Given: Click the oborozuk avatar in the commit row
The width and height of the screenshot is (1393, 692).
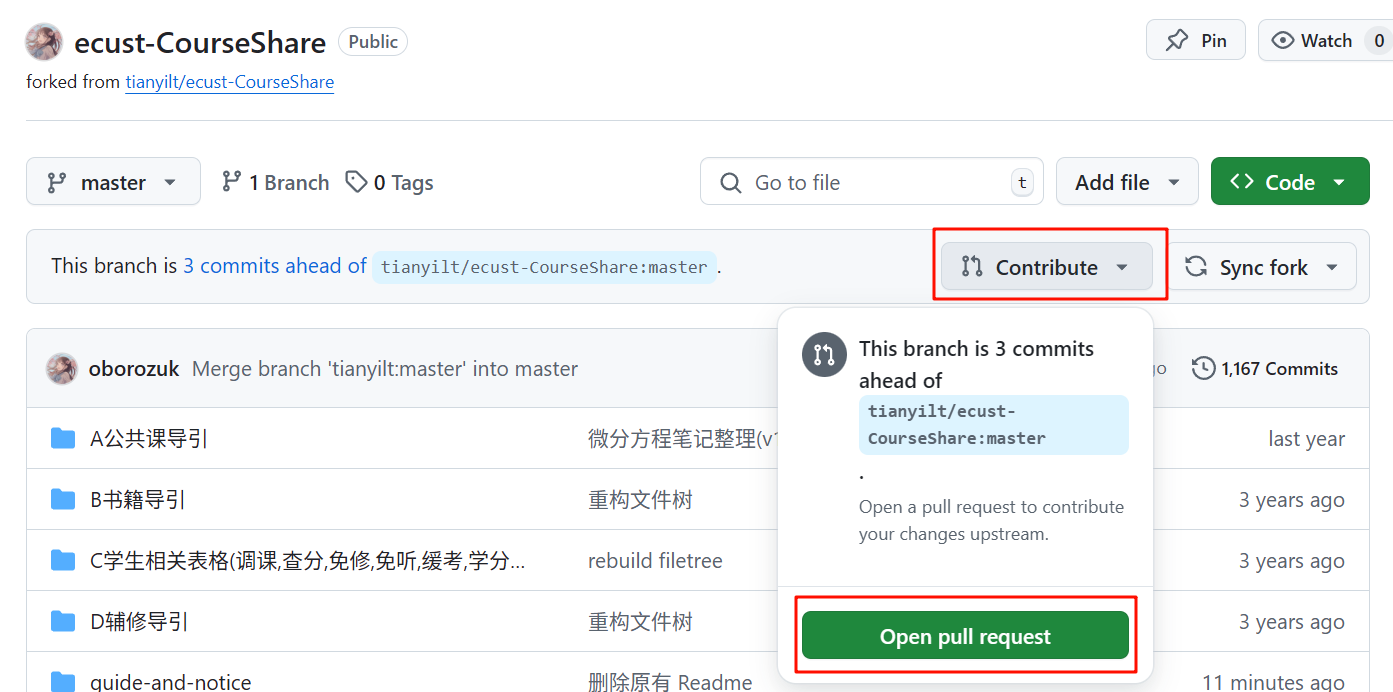Looking at the screenshot, I should click(x=62, y=369).
